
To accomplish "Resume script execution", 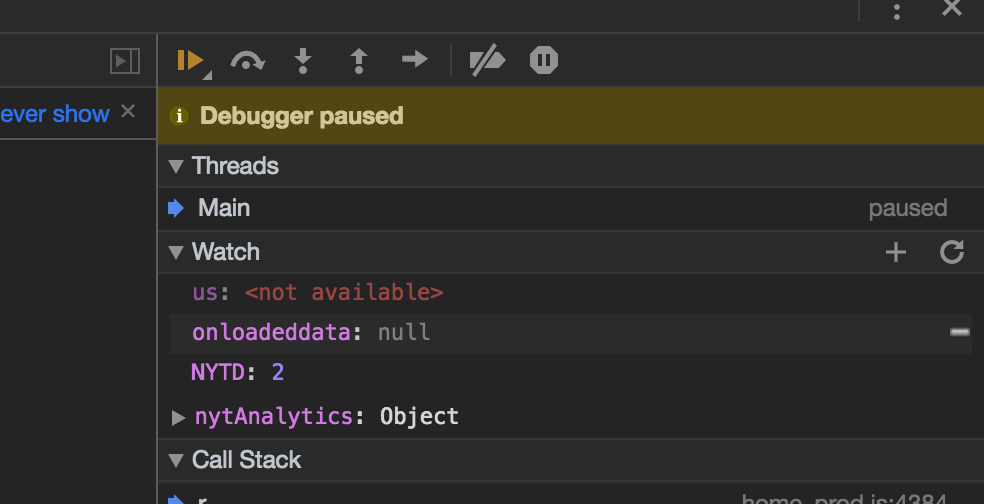I will 190,61.
